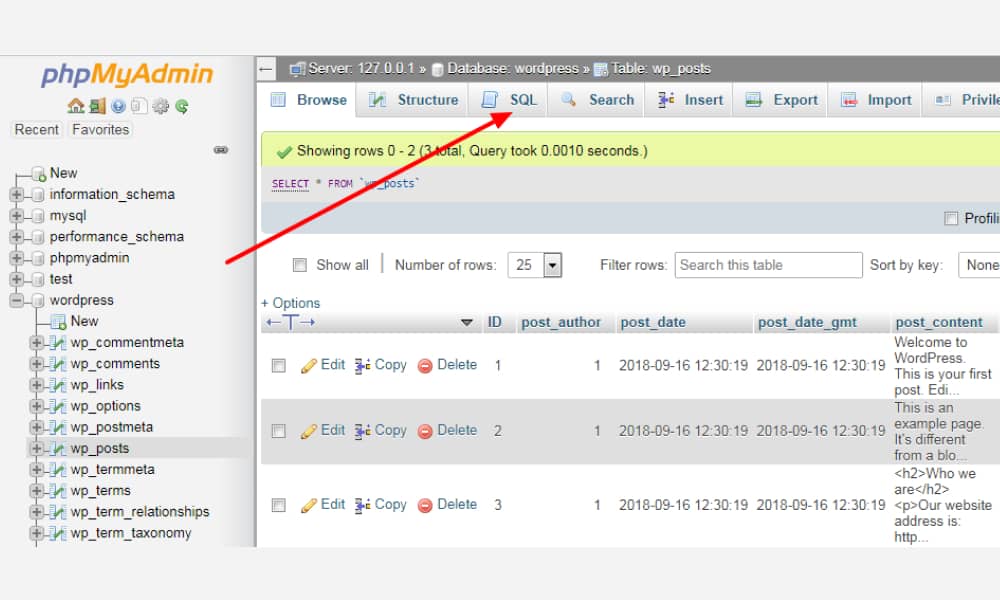Click the red delete icon for row ID 1
The height and width of the screenshot is (600, 1000).
point(425,365)
